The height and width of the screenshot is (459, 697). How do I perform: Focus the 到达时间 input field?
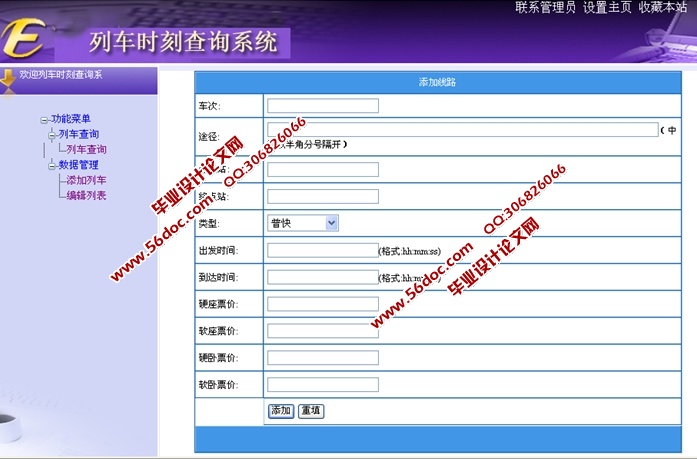coord(323,277)
